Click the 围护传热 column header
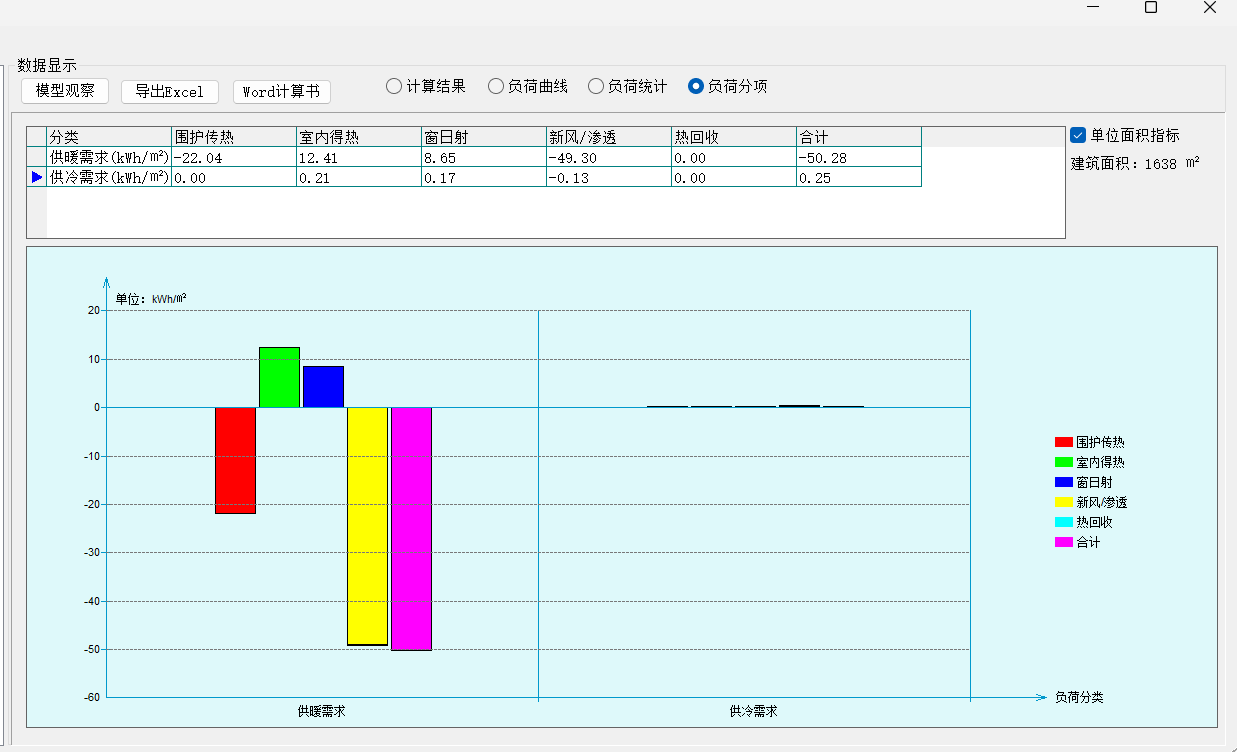The image size is (1237, 752). pos(233,137)
